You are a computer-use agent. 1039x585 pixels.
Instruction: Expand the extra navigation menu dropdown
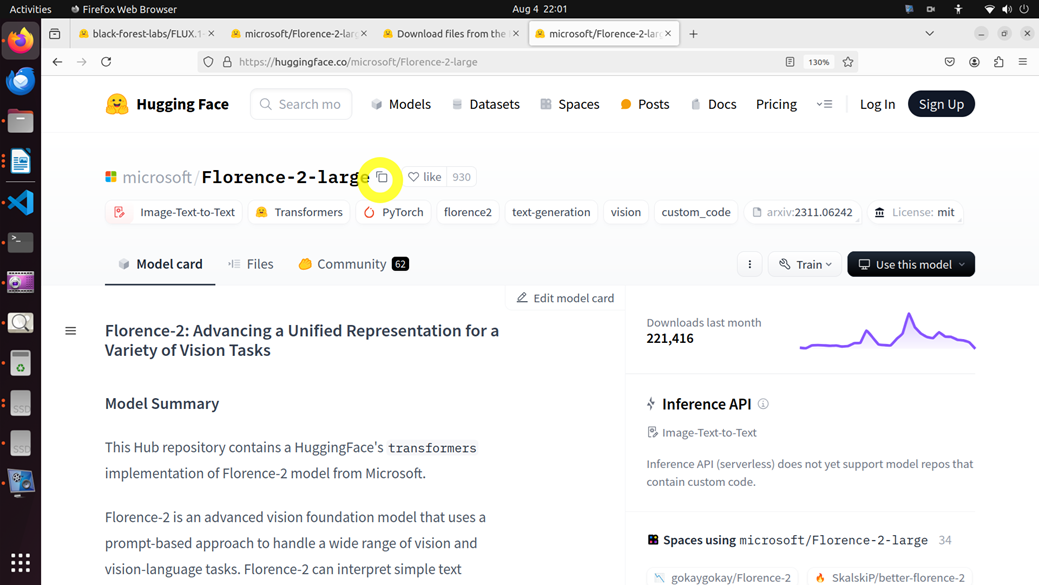824,104
